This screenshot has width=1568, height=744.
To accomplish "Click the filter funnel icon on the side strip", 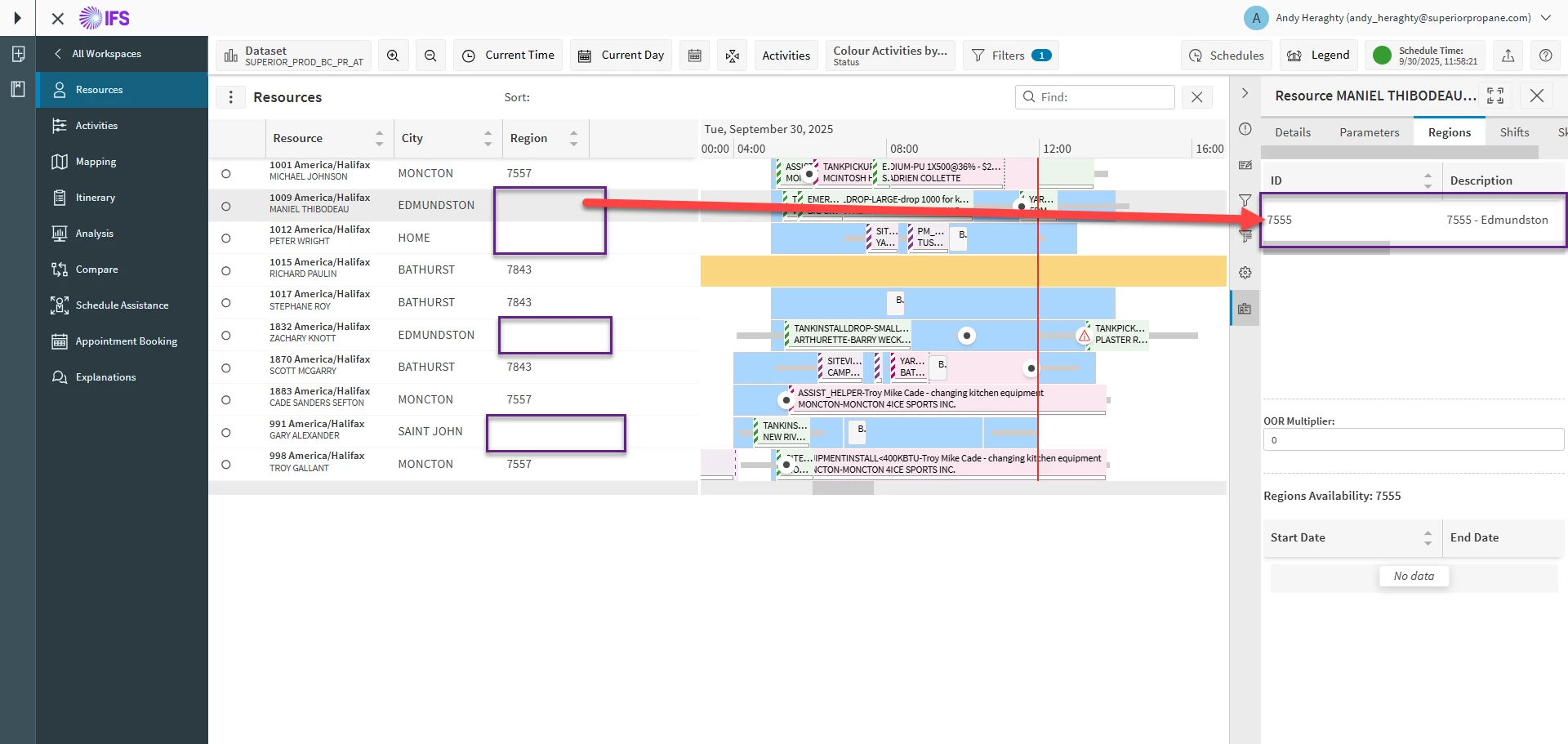I will 1245,201.
